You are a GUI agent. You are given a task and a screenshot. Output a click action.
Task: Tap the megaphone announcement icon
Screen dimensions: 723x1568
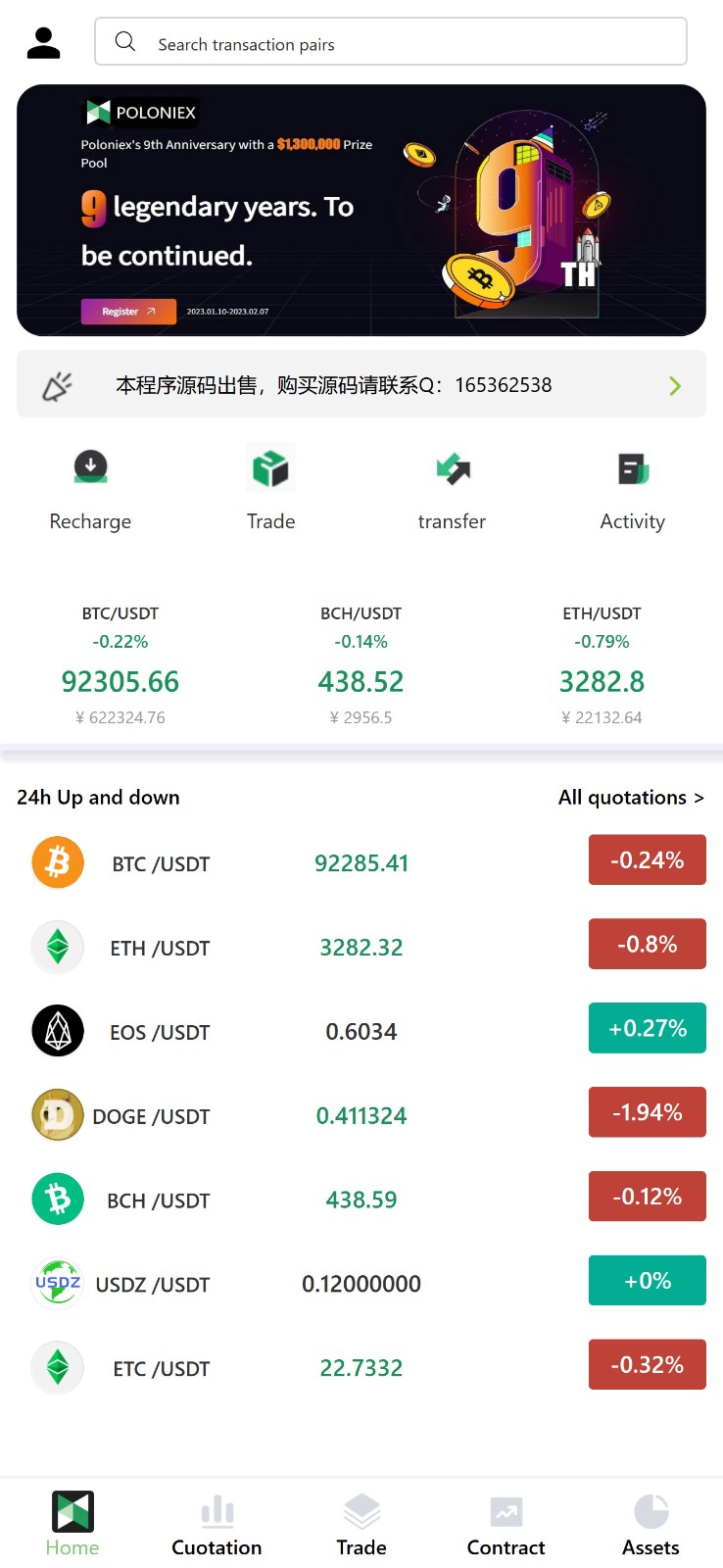[x=57, y=386]
